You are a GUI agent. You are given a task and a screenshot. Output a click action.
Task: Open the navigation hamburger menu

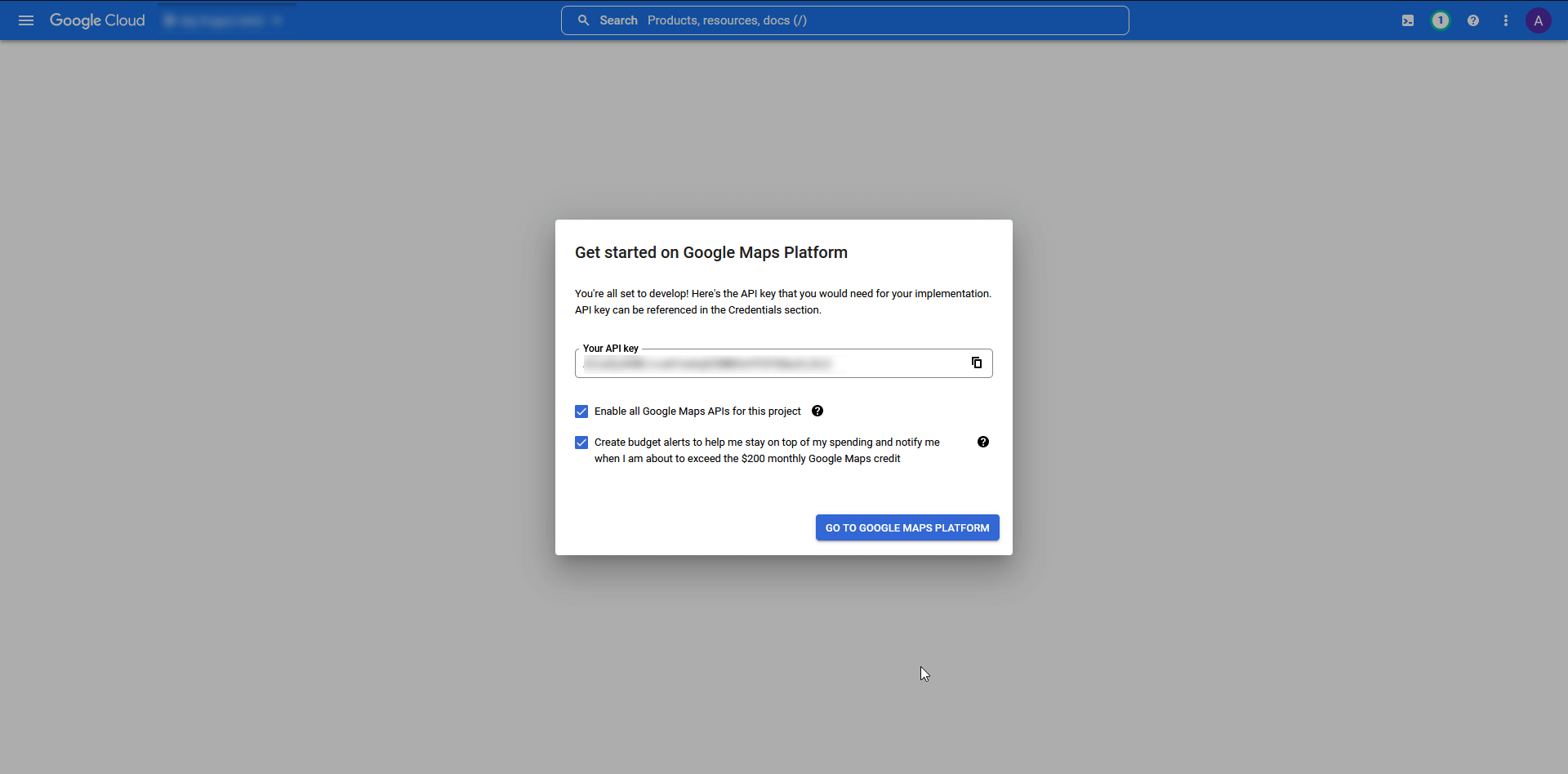(x=25, y=20)
